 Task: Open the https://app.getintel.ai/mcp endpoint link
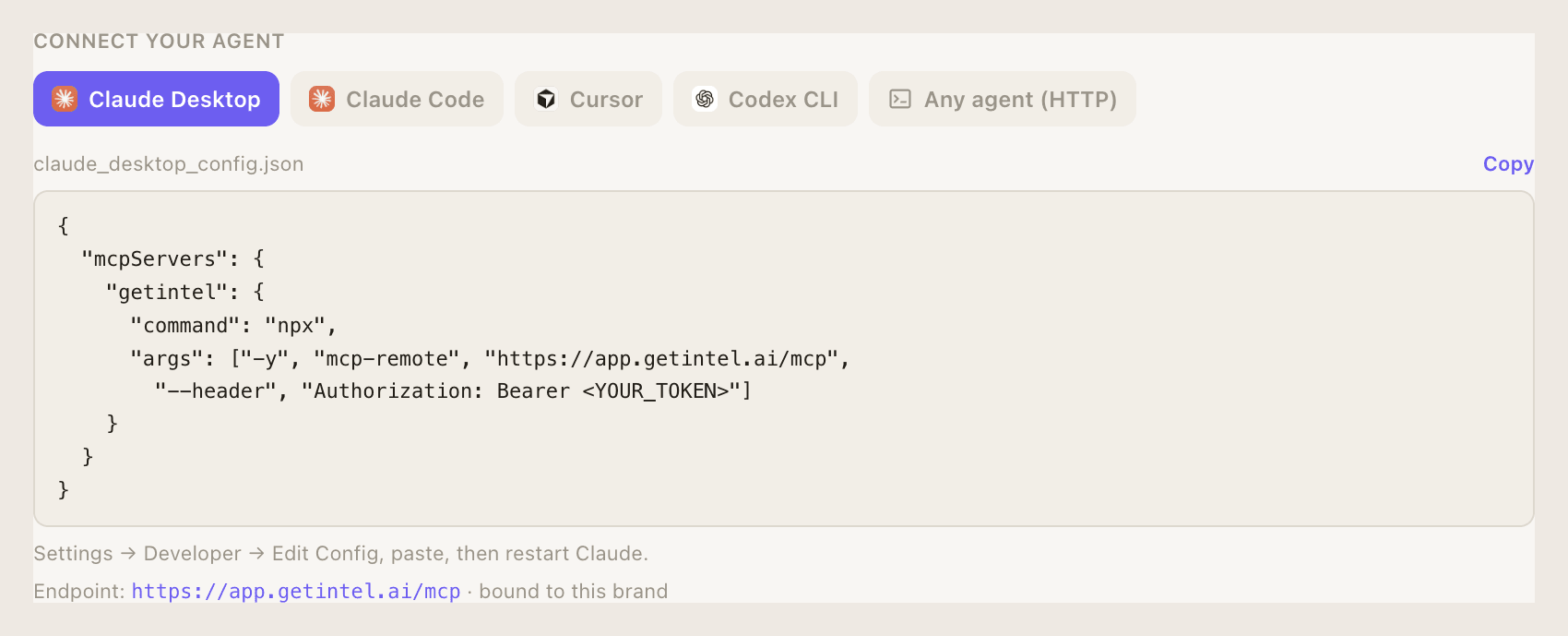(x=296, y=592)
